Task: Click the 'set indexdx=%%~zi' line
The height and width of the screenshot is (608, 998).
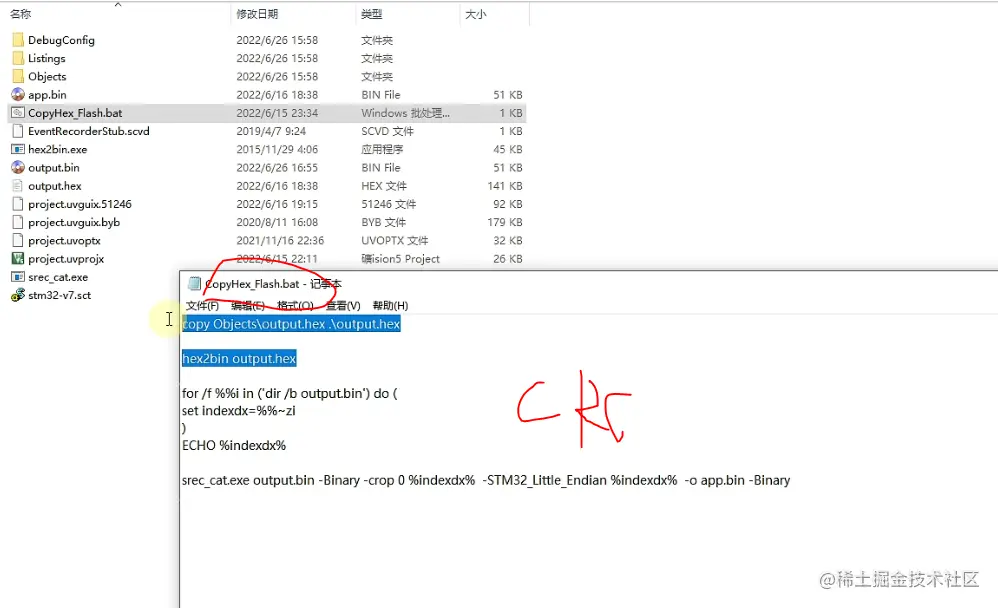Action: click(239, 411)
